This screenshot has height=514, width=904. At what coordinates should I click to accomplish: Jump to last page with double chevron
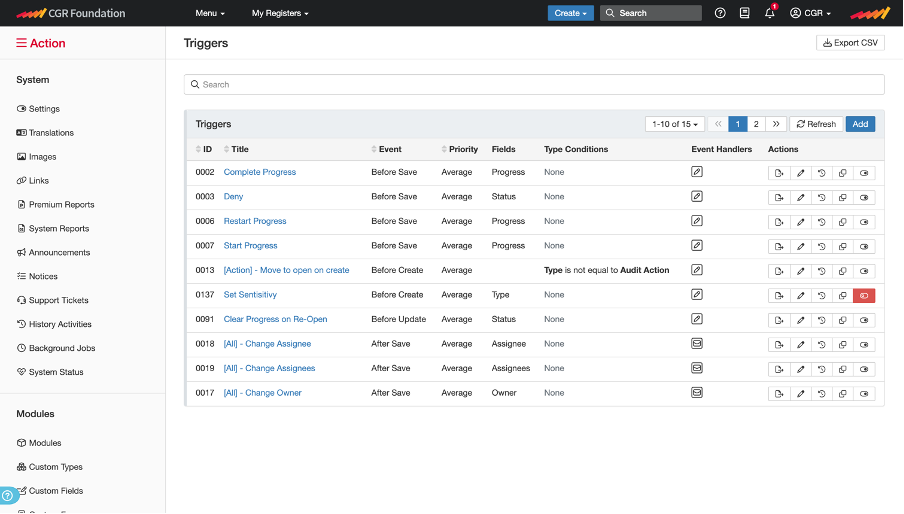pos(776,124)
